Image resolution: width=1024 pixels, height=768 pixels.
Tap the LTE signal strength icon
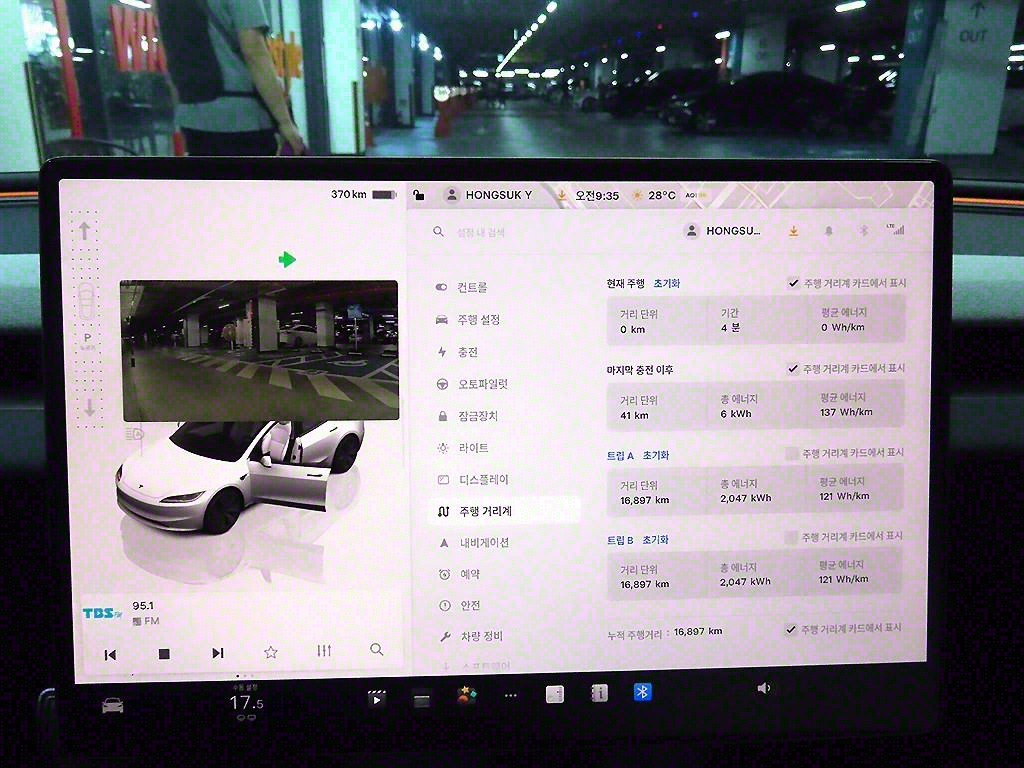895,229
